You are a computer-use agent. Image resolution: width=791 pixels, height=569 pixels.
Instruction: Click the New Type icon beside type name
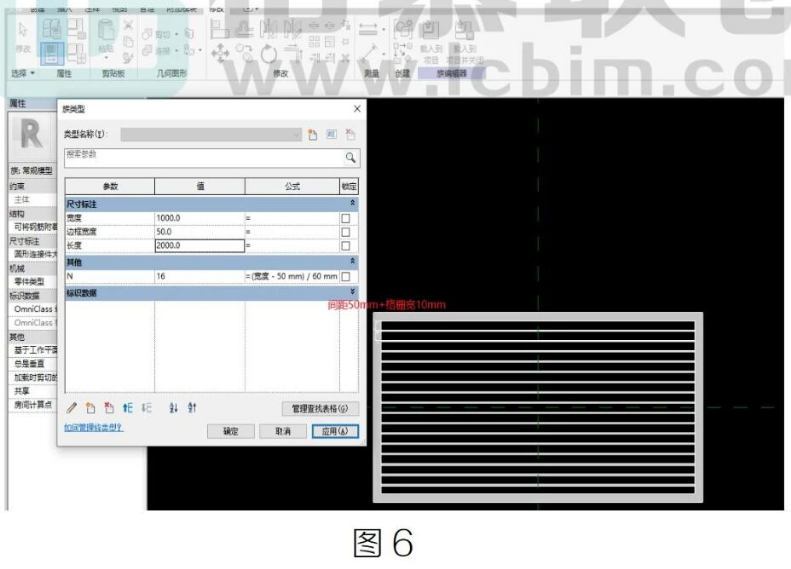[x=313, y=135]
